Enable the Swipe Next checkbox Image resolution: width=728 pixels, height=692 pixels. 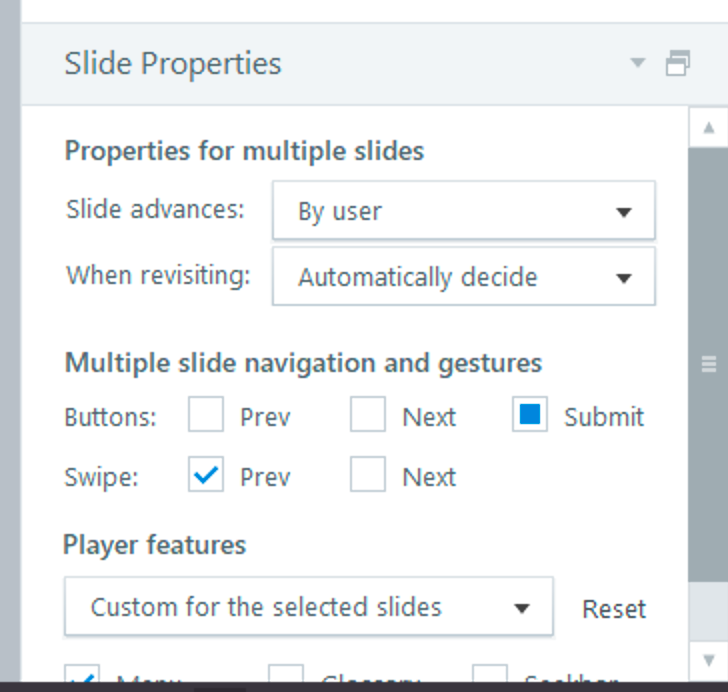click(368, 476)
